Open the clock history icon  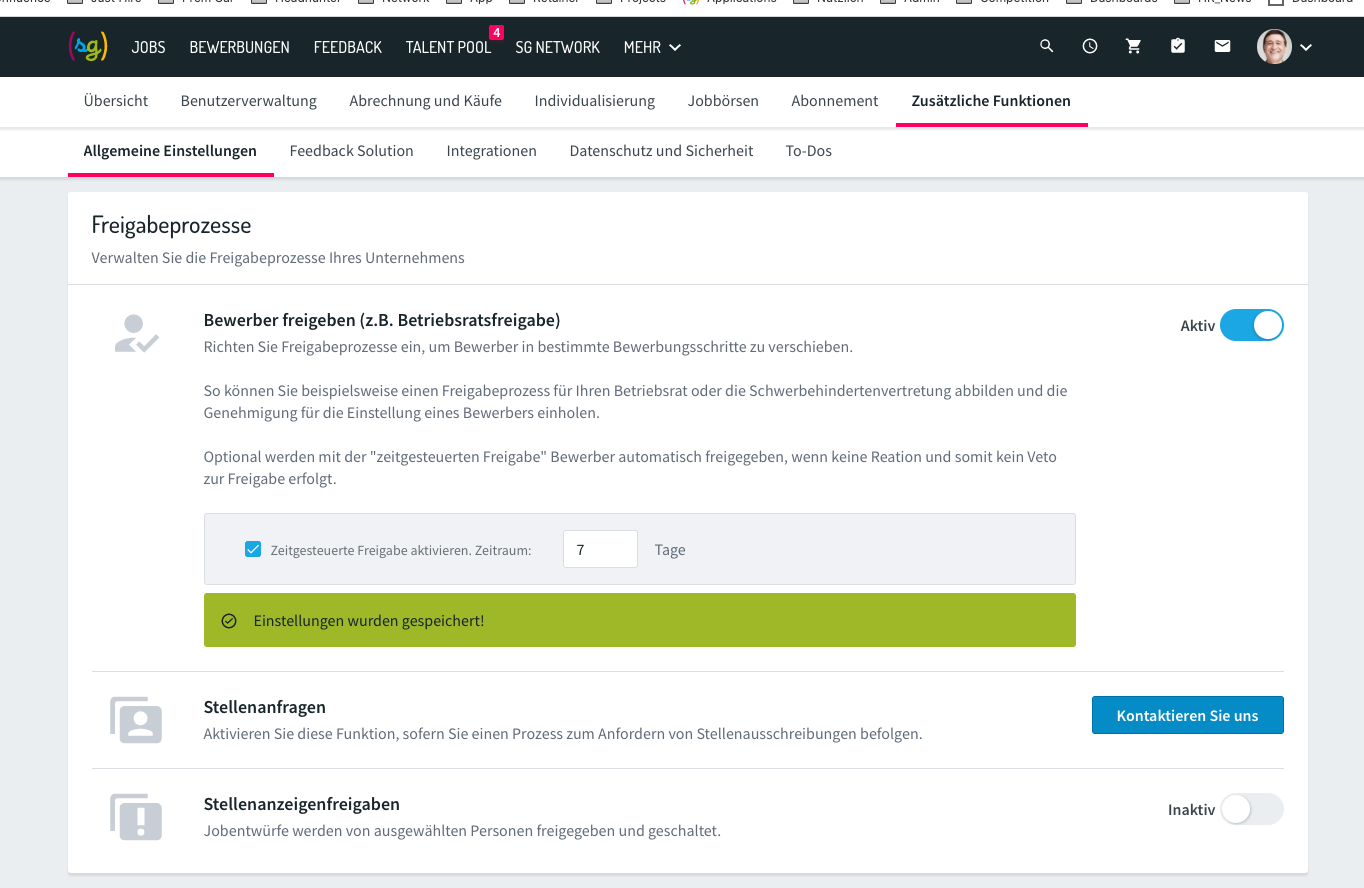point(1090,46)
